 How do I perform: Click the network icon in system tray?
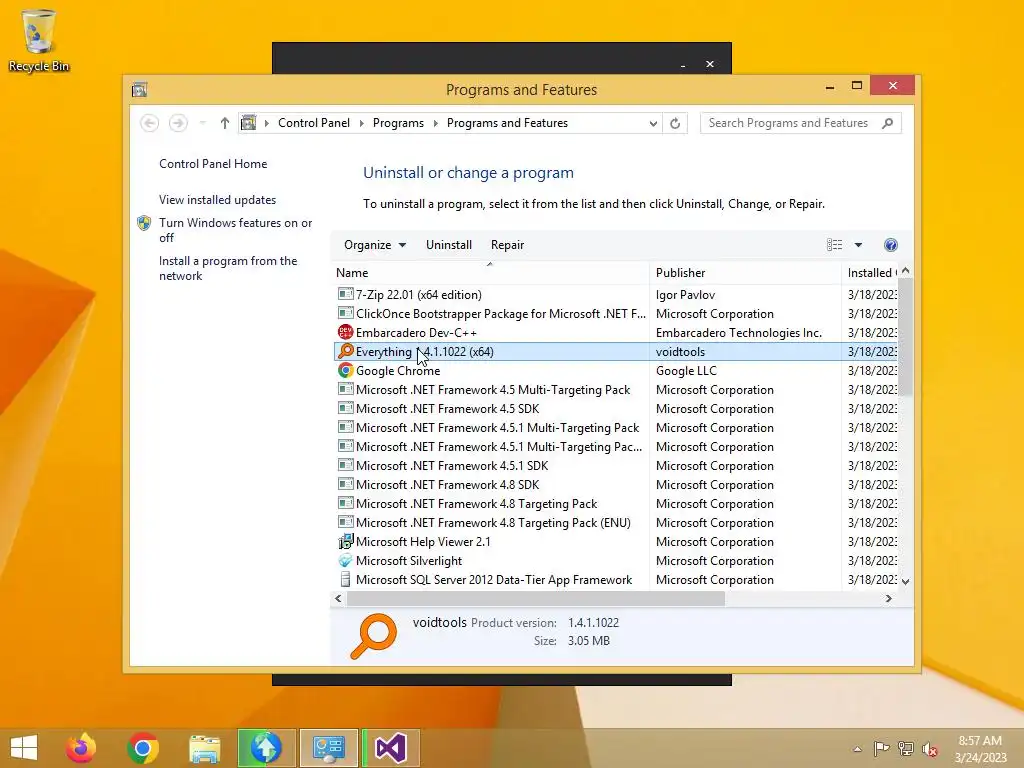[906, 749]
